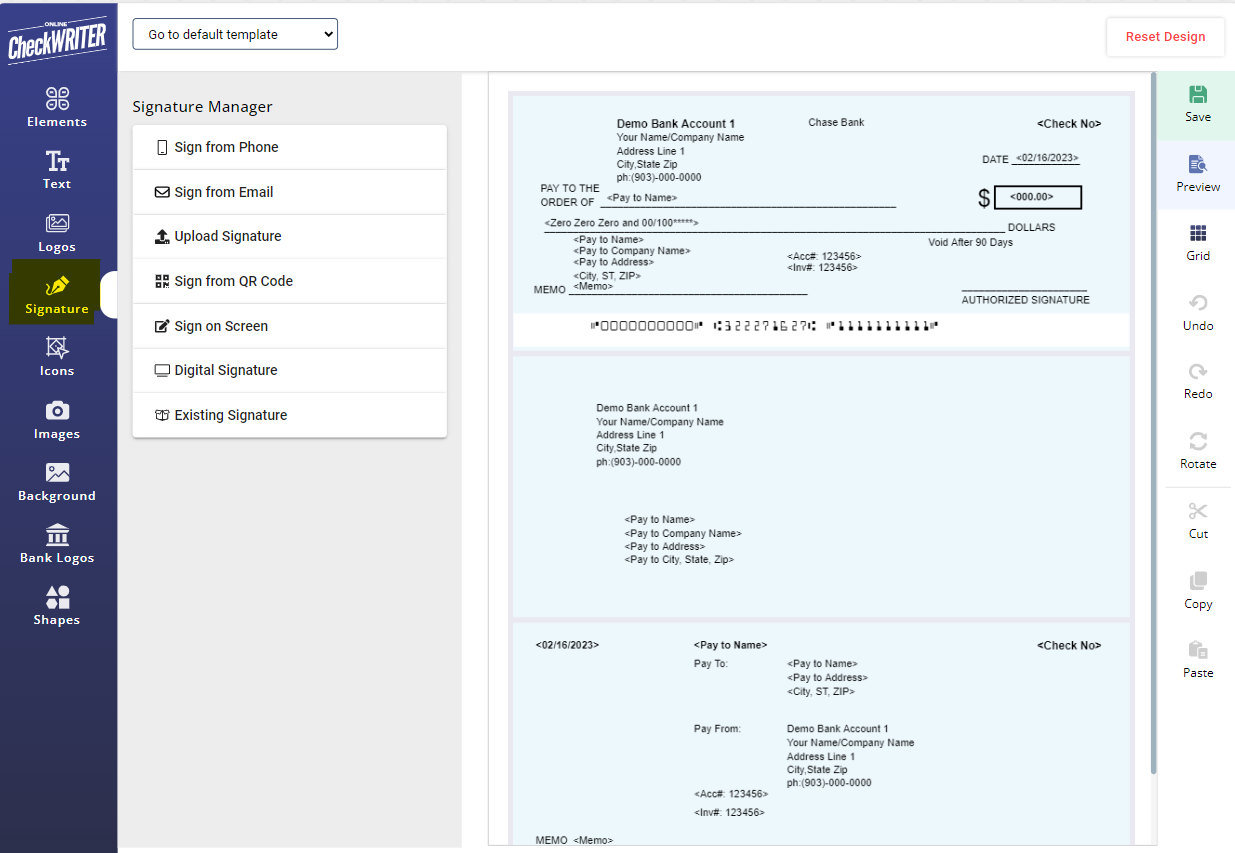Select the Chase Bank text on check
The height and width of the screenshot is (853, 1235).
(836, 123)
